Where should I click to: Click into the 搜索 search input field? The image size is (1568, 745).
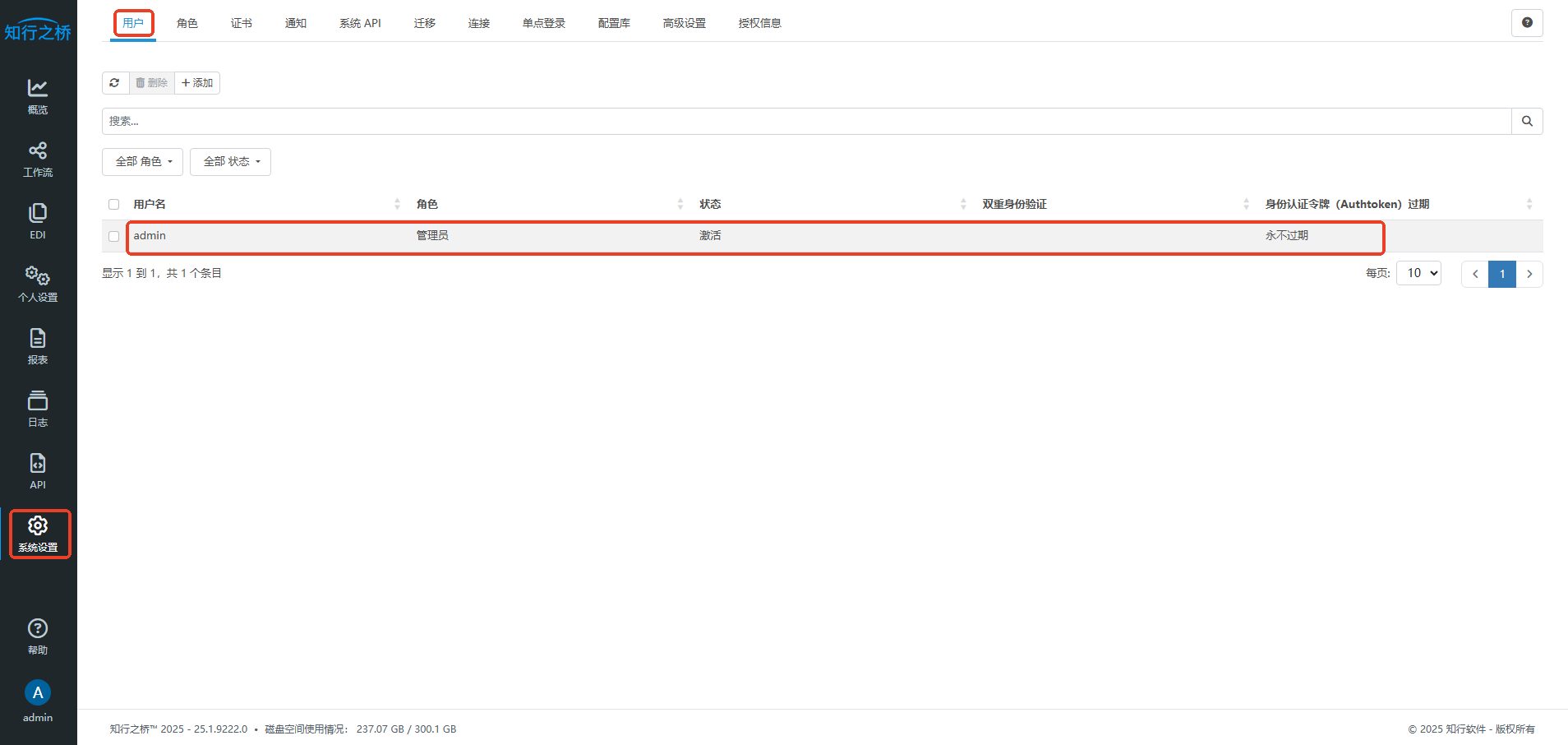click(x=805, y=121)
